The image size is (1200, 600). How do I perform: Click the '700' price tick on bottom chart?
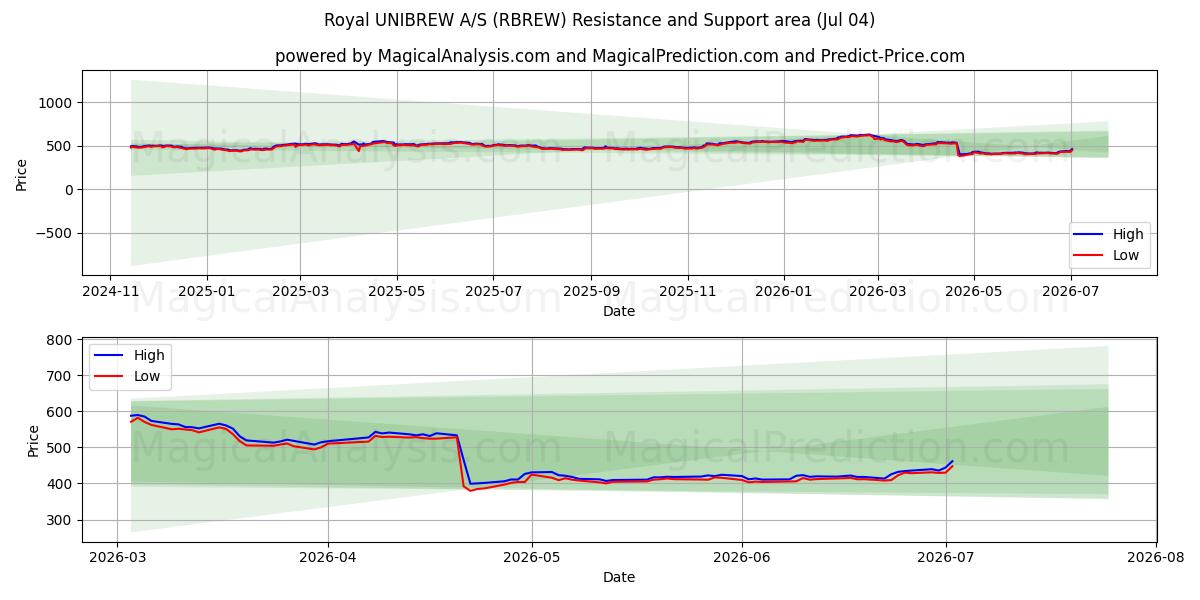(61, 376)
